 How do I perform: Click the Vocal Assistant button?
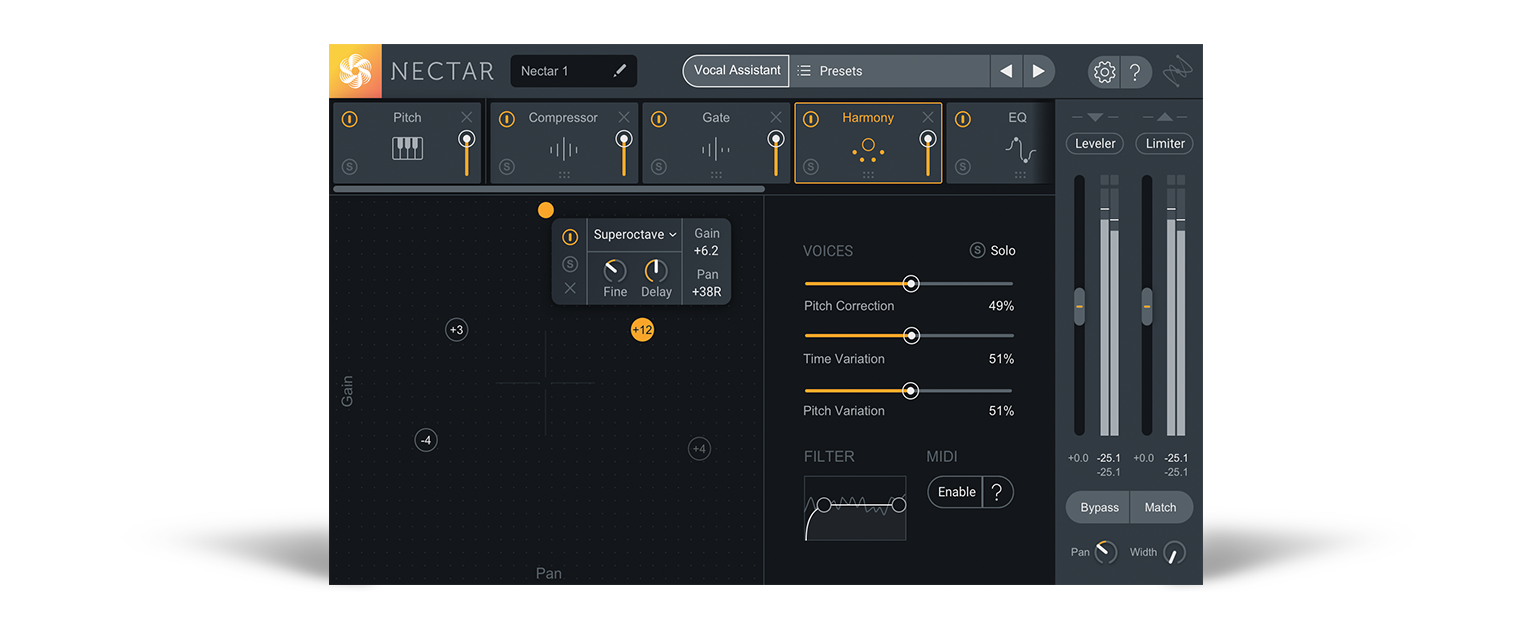click(x=736, y=71)
